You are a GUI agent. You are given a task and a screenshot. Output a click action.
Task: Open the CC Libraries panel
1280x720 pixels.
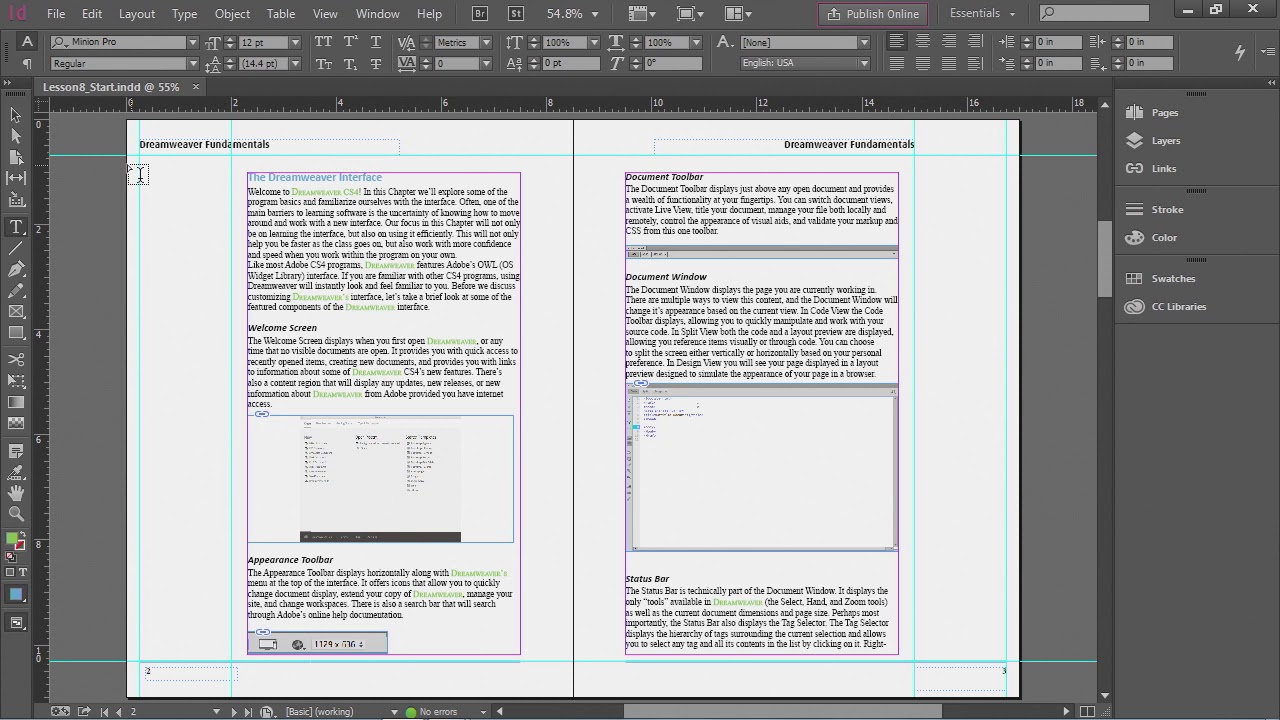[1178, 307]
